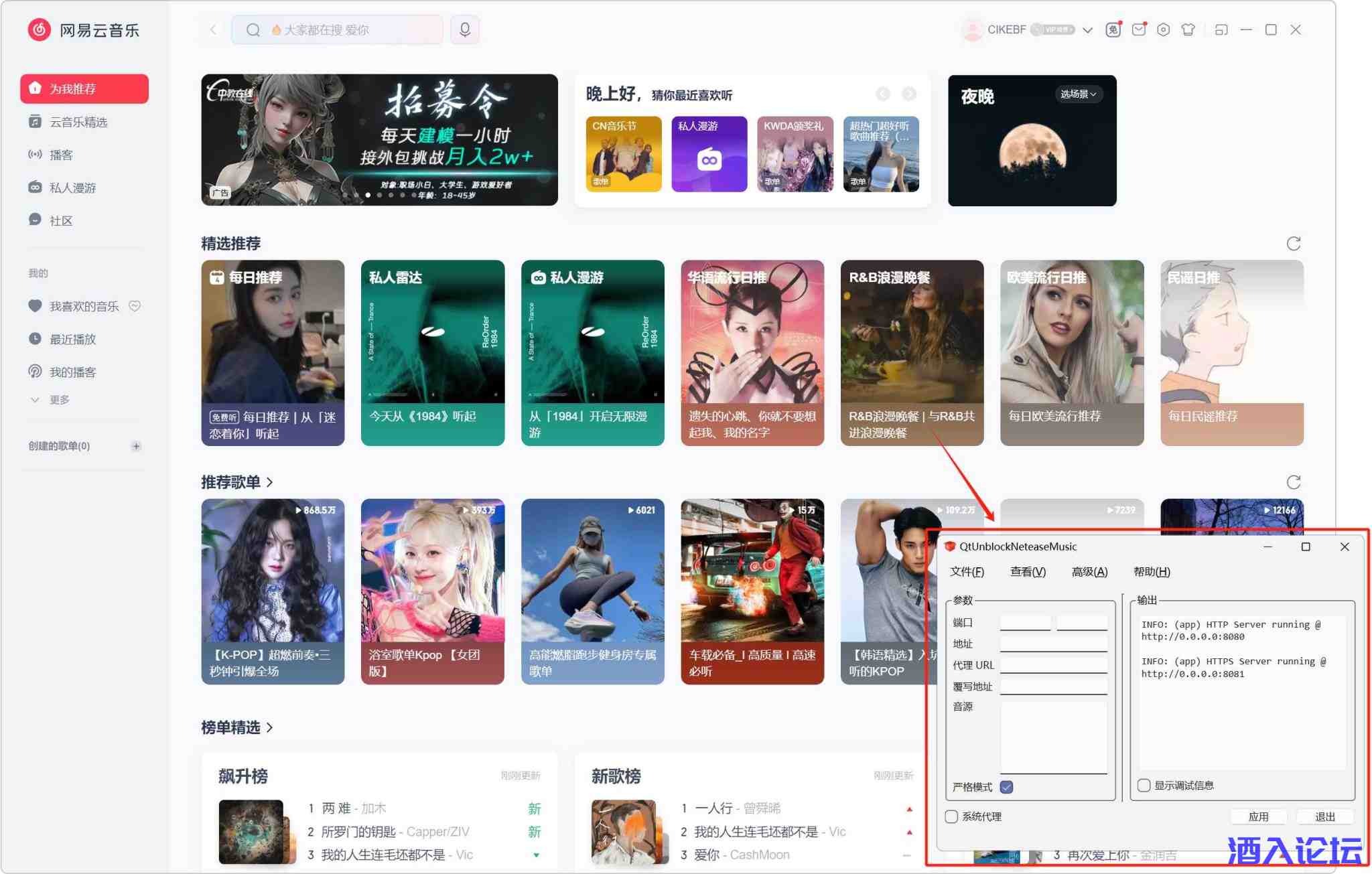
Task: Click the microphone voice search icon
Action: click(465, 29)
